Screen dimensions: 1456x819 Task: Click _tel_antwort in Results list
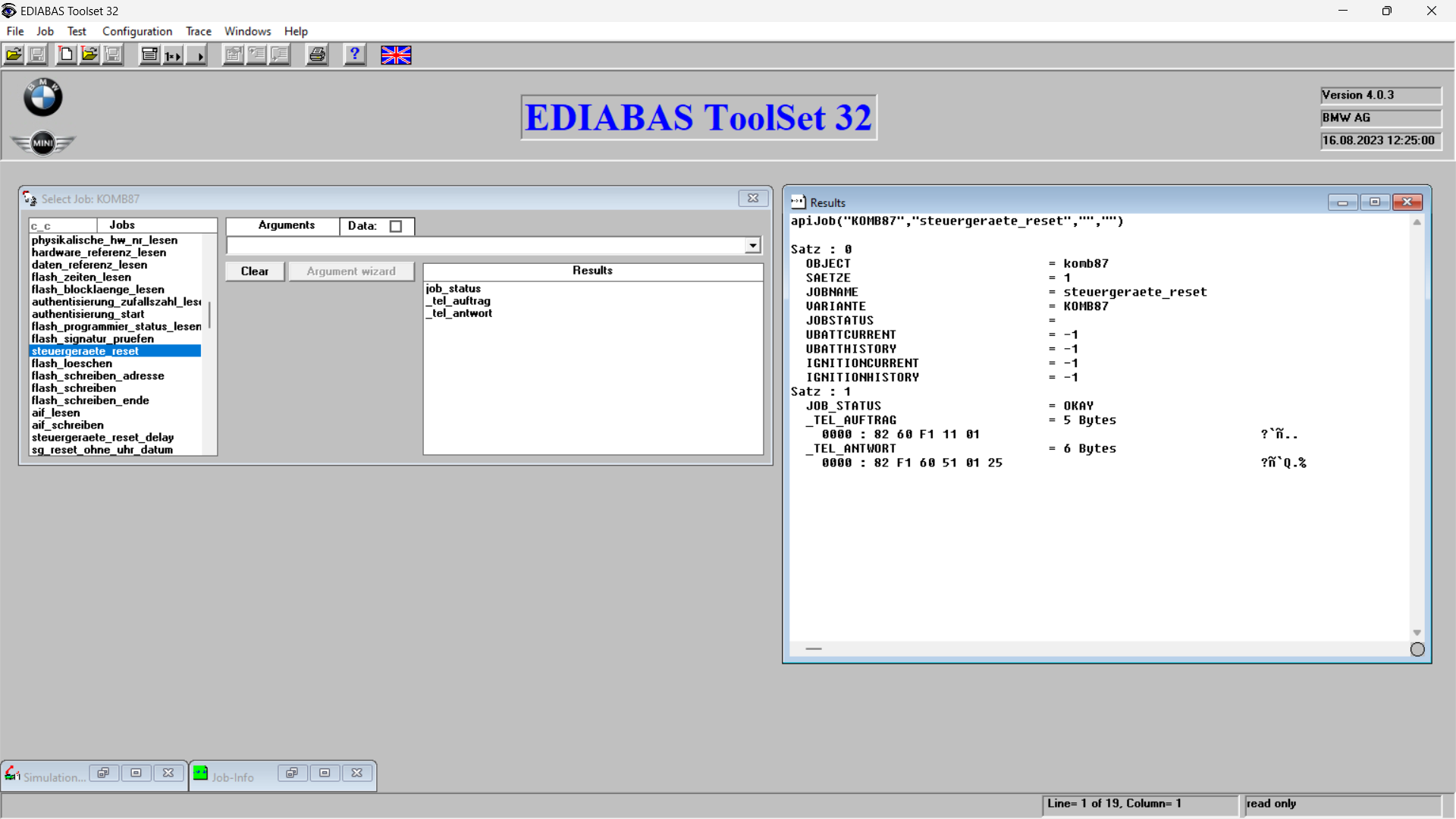click(459, 313)
